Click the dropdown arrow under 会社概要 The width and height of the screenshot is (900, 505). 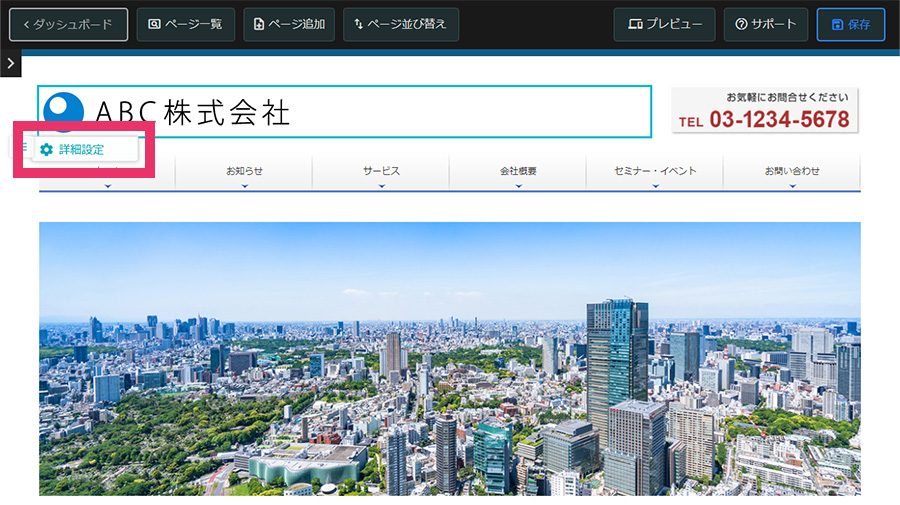click(x=518, y=186)
